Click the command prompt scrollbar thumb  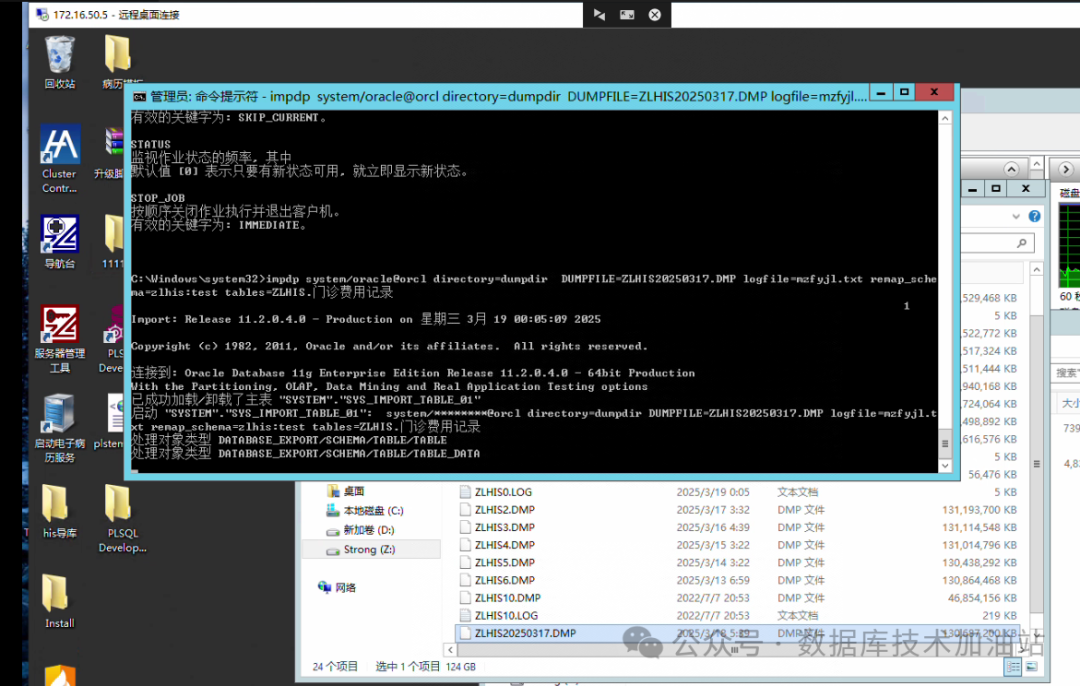(x=945, y=444)
